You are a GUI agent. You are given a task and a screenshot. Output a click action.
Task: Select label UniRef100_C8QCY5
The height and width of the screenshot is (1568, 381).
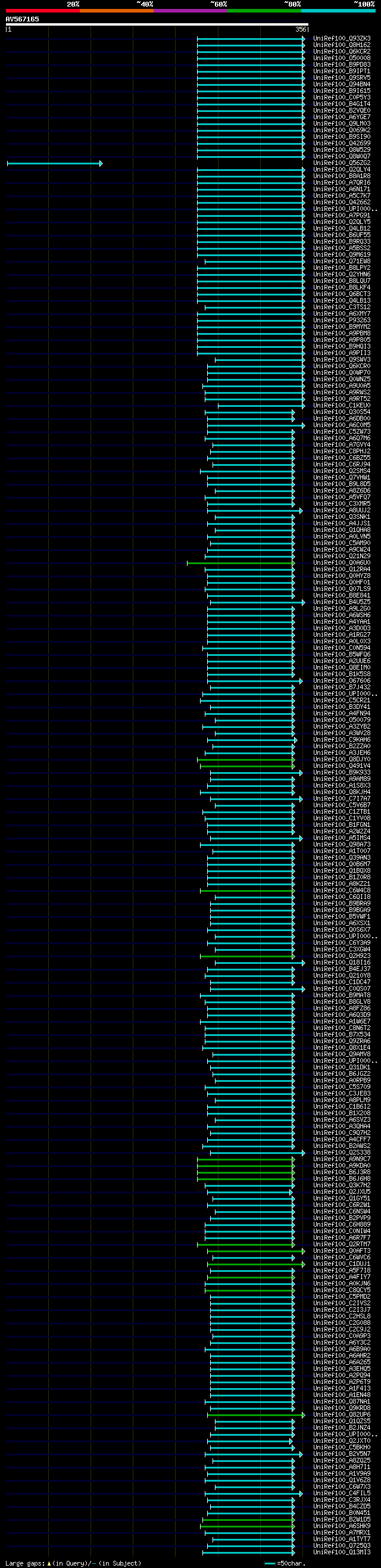pos(342,1290)
